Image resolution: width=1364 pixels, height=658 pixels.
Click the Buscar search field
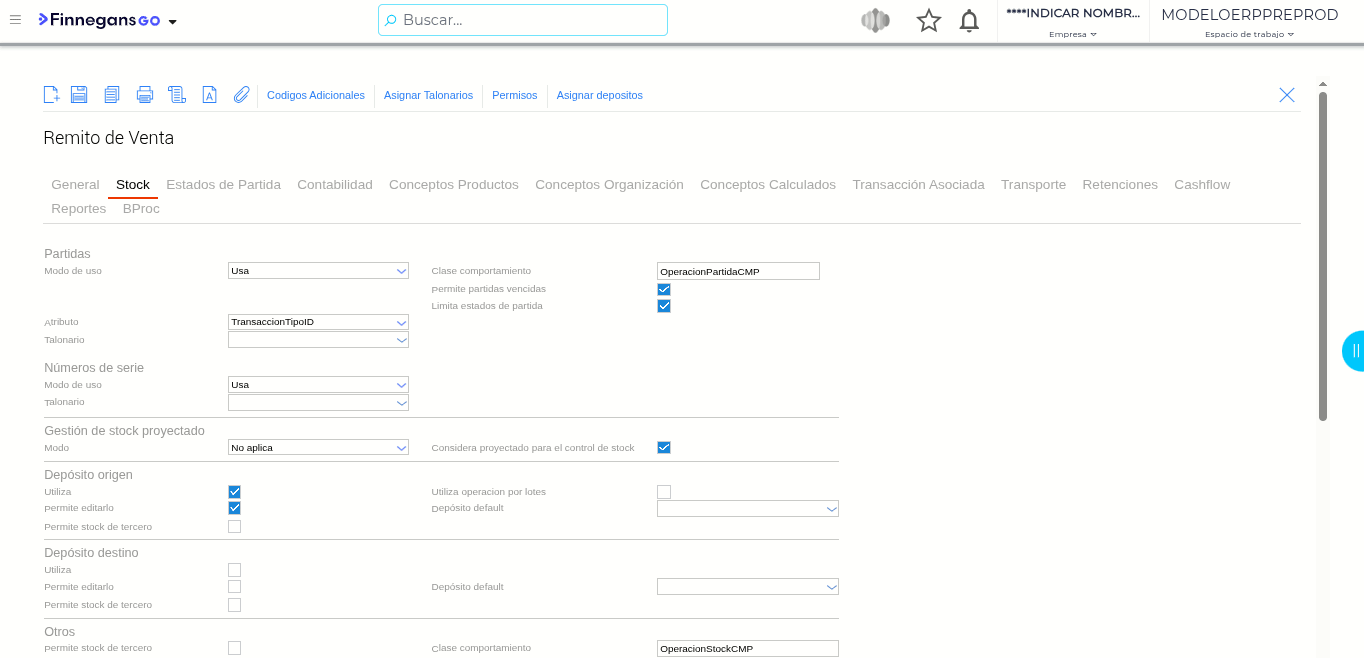[523, 20]
